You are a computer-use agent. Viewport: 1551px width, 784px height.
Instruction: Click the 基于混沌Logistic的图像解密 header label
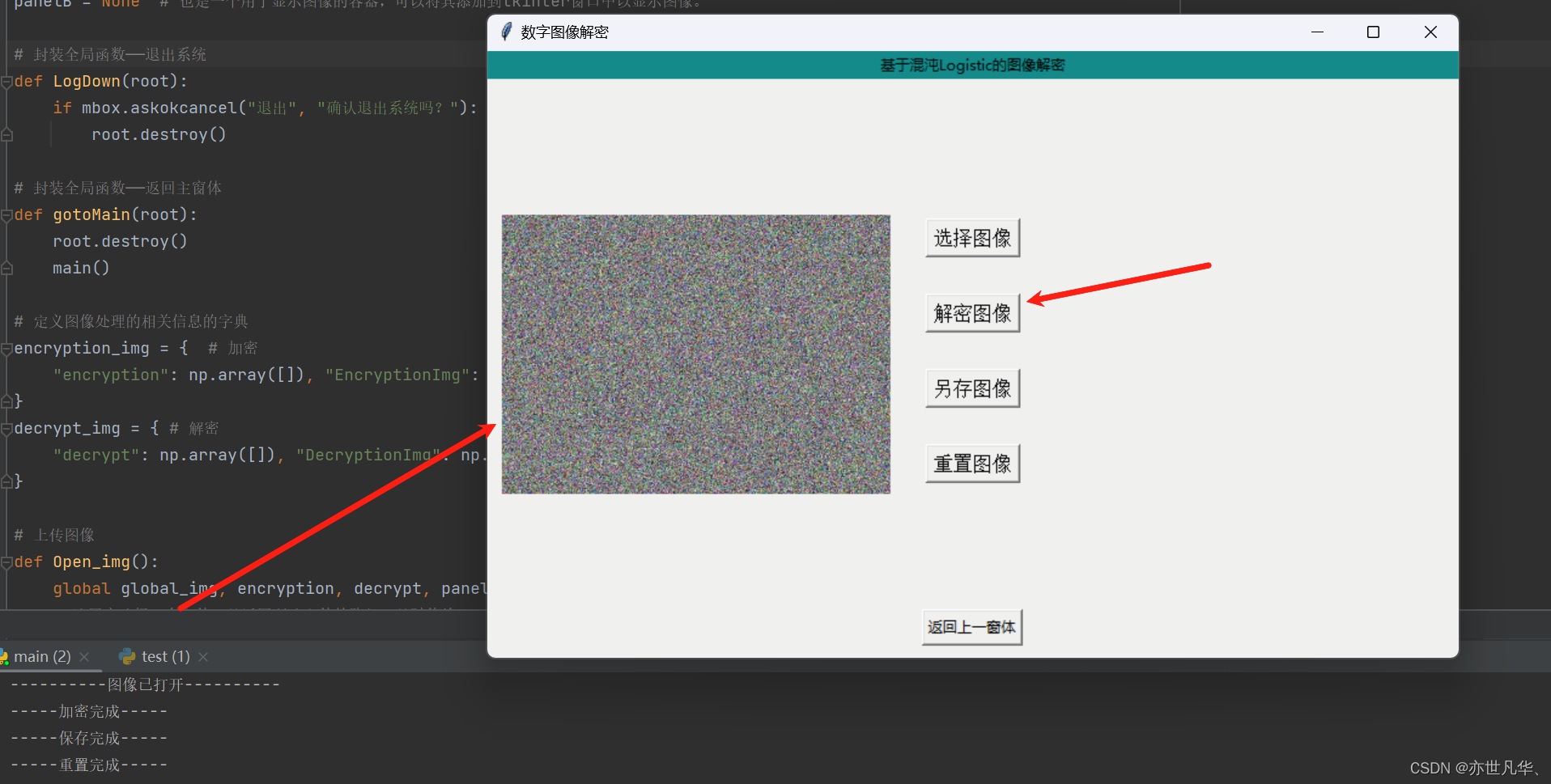pos(972,65)
